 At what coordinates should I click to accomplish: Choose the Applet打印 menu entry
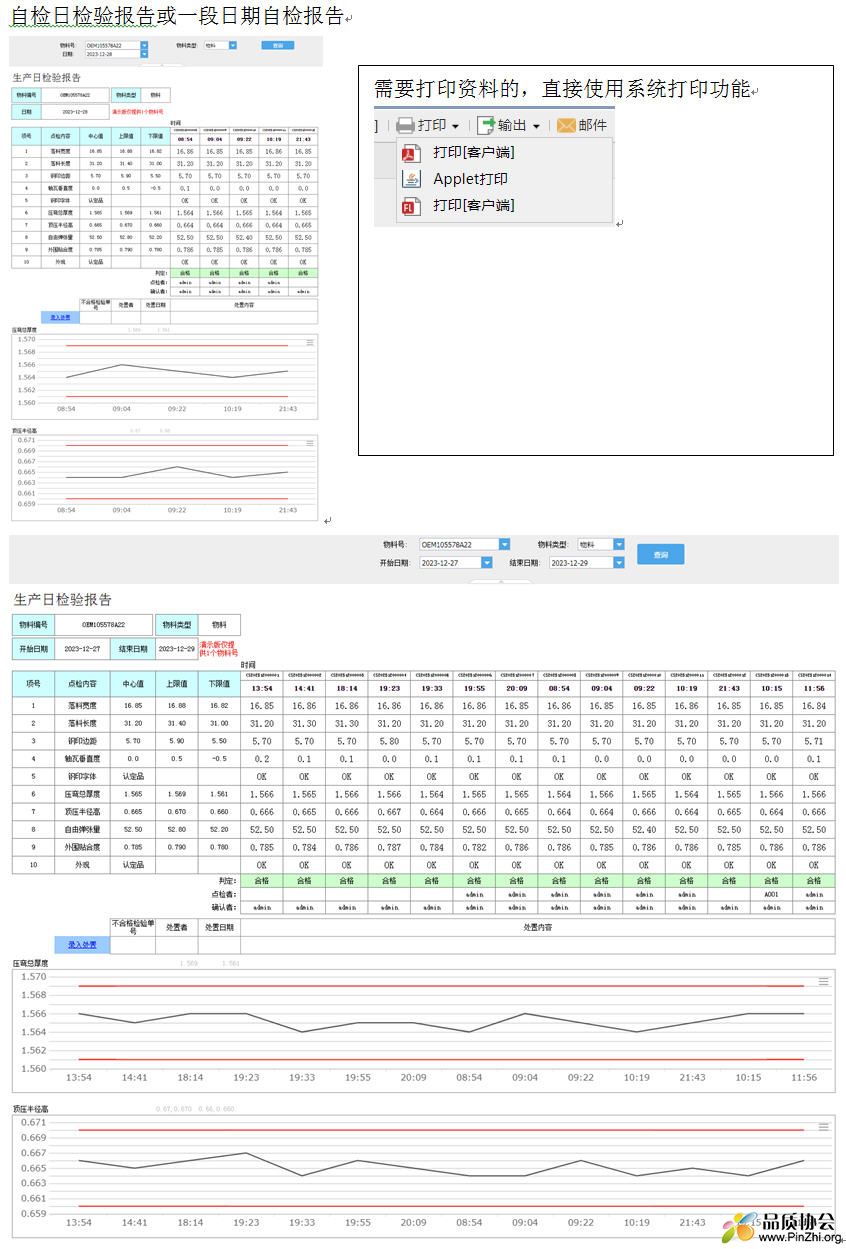456,179
